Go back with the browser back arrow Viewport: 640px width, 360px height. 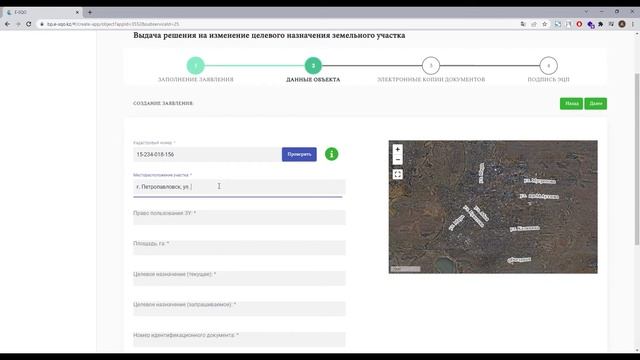tap(7, 24)
